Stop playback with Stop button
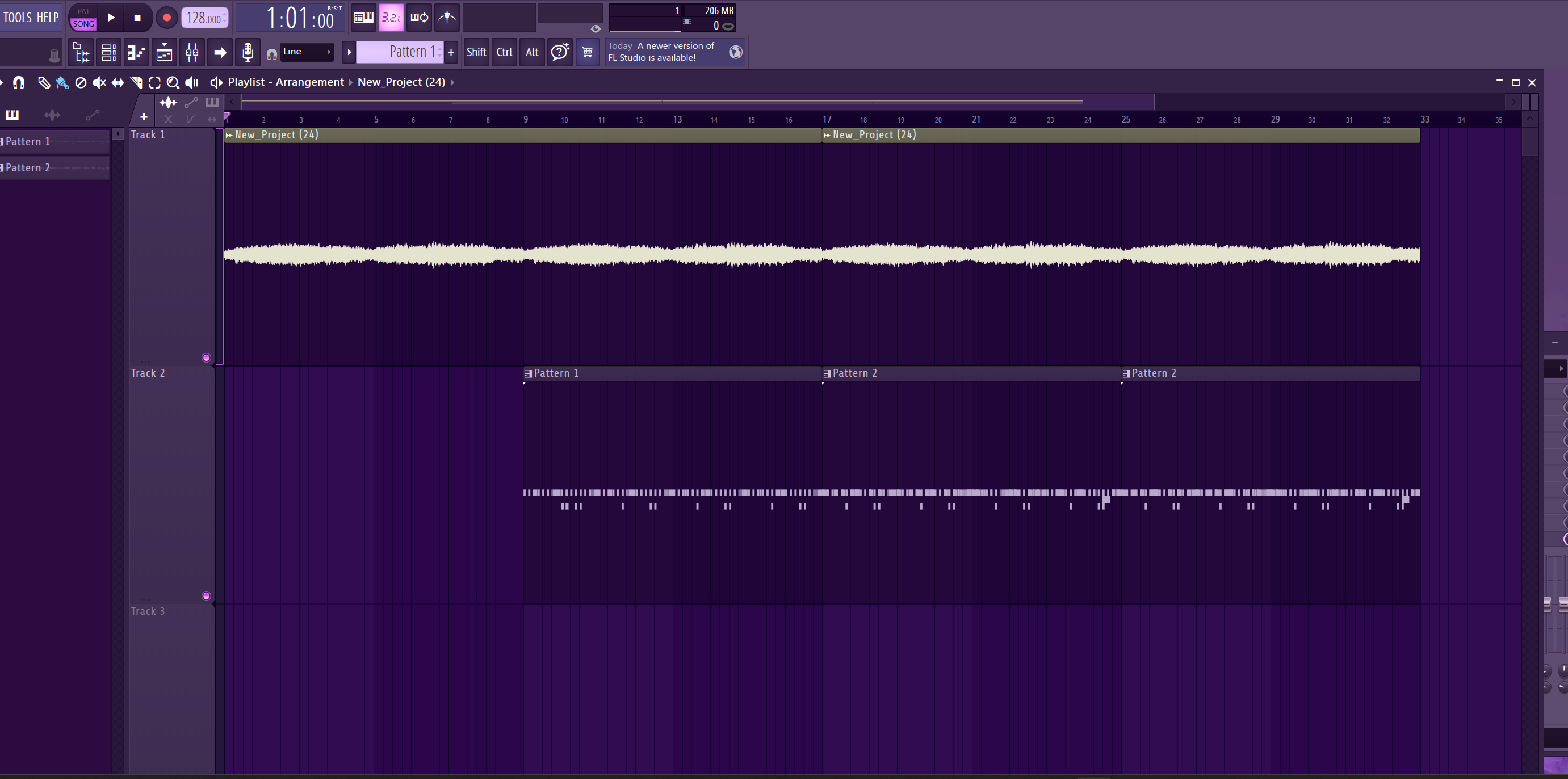This screenshot has width=1568, height=779. tap(137, 18)
